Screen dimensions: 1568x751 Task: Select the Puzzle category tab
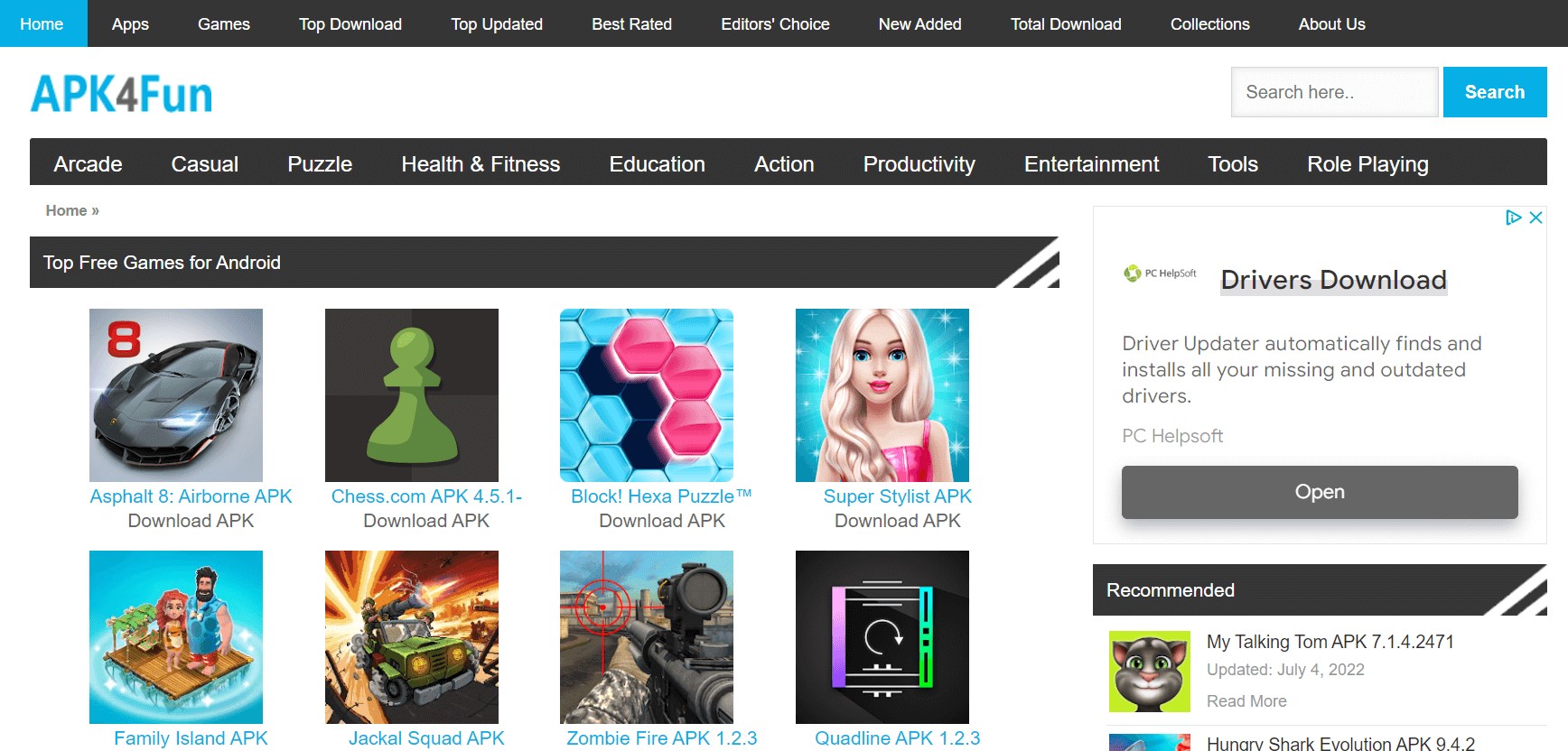[320, 164]
